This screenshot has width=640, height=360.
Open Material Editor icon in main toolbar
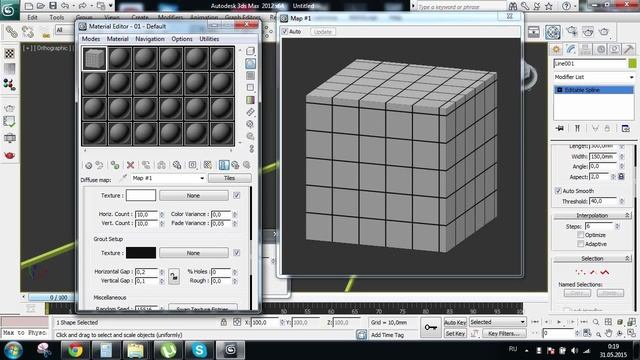(x=553, y=32)
